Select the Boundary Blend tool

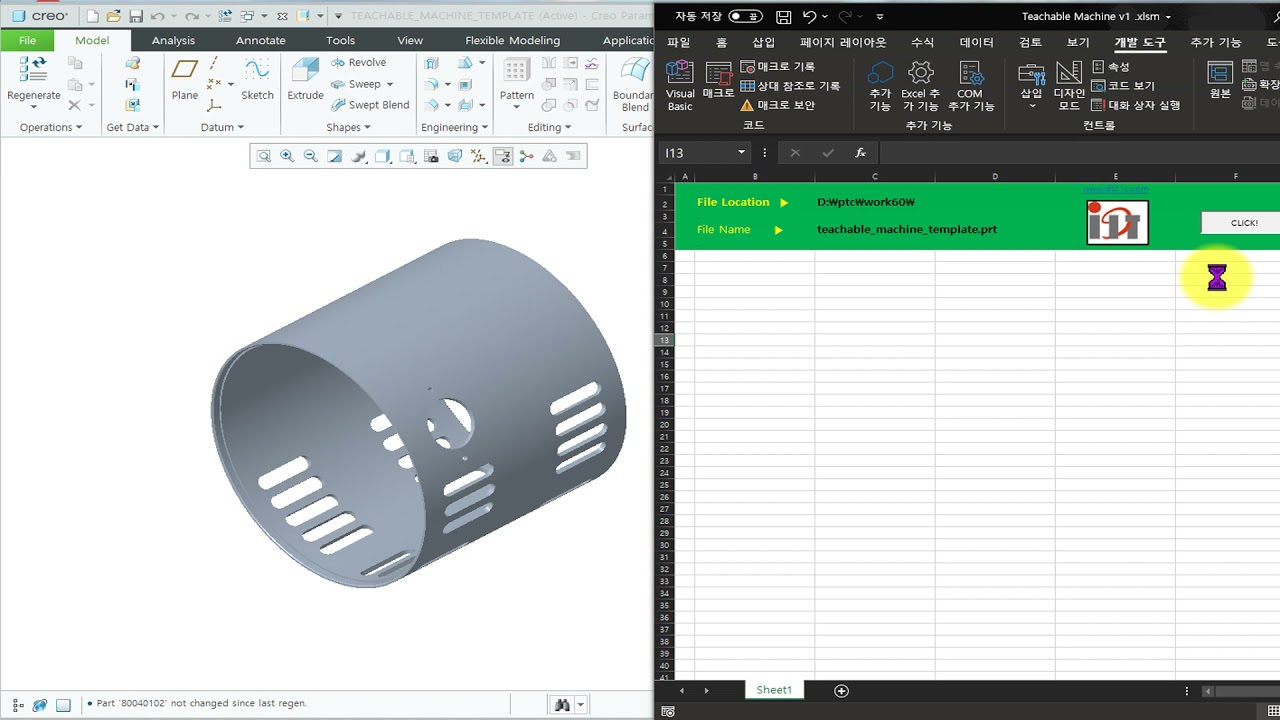[x=635, y=82]
